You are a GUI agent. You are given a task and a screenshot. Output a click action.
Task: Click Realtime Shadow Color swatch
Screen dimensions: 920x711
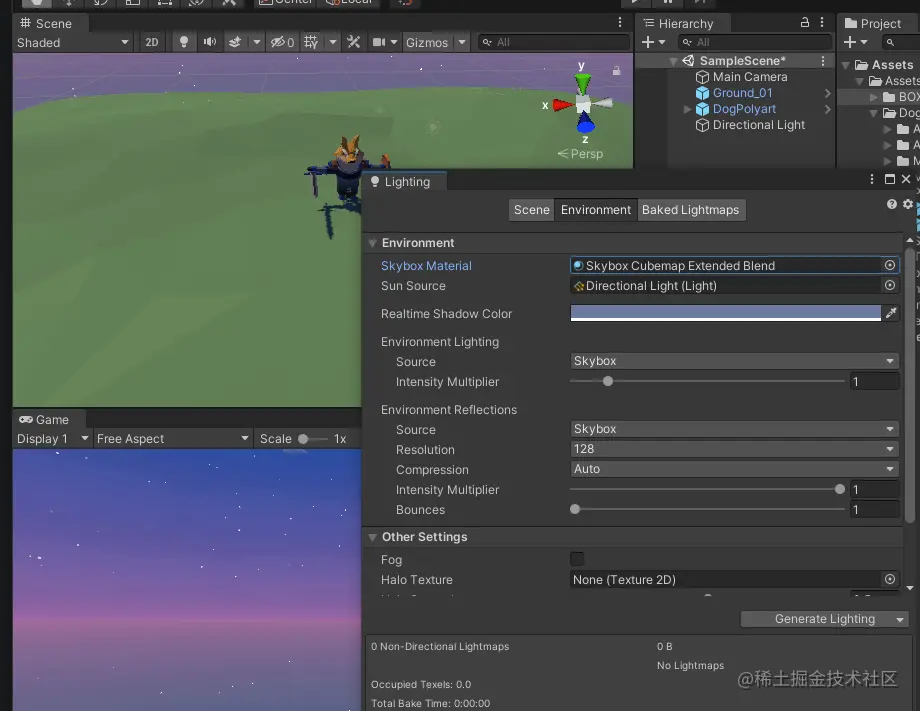pyautogui.click(x=726, y=313)
